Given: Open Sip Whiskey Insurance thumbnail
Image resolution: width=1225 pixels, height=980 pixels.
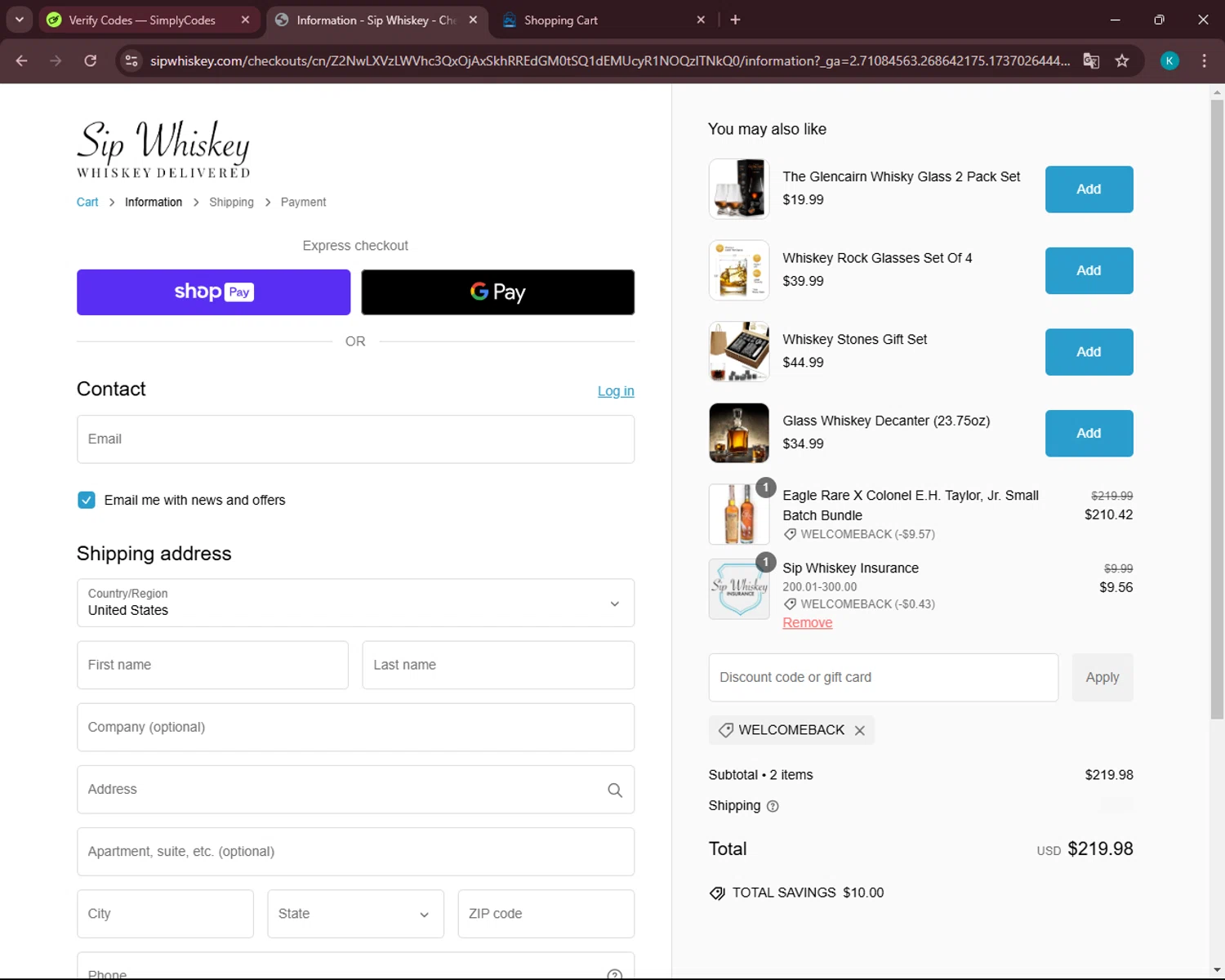Looking at the screenshot, I should 739,589.
